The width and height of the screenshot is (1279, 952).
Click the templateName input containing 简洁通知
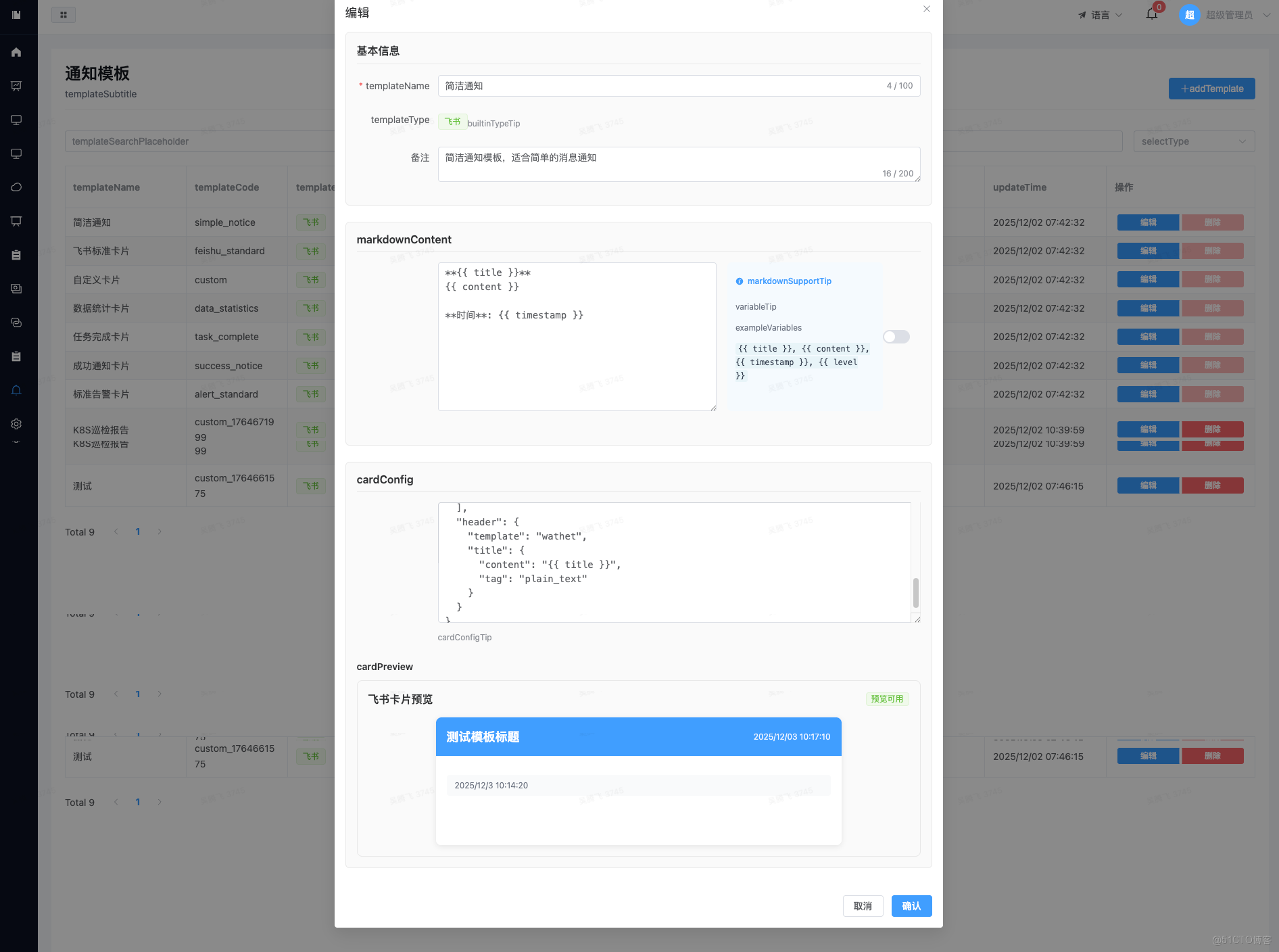(679, 86)
